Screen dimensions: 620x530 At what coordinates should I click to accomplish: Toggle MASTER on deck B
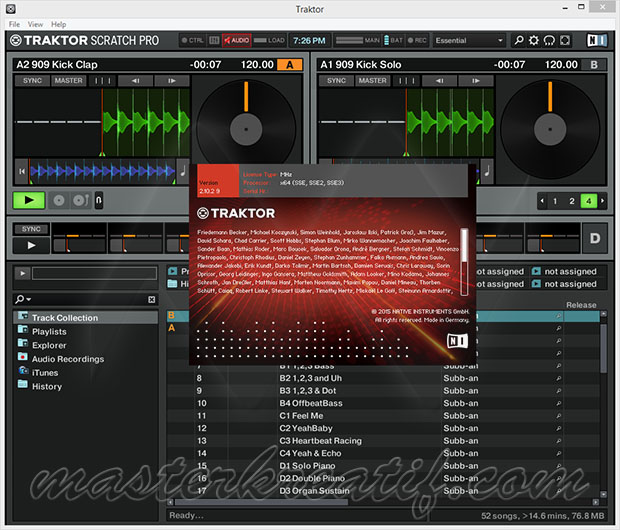click(x=372, y=81)
